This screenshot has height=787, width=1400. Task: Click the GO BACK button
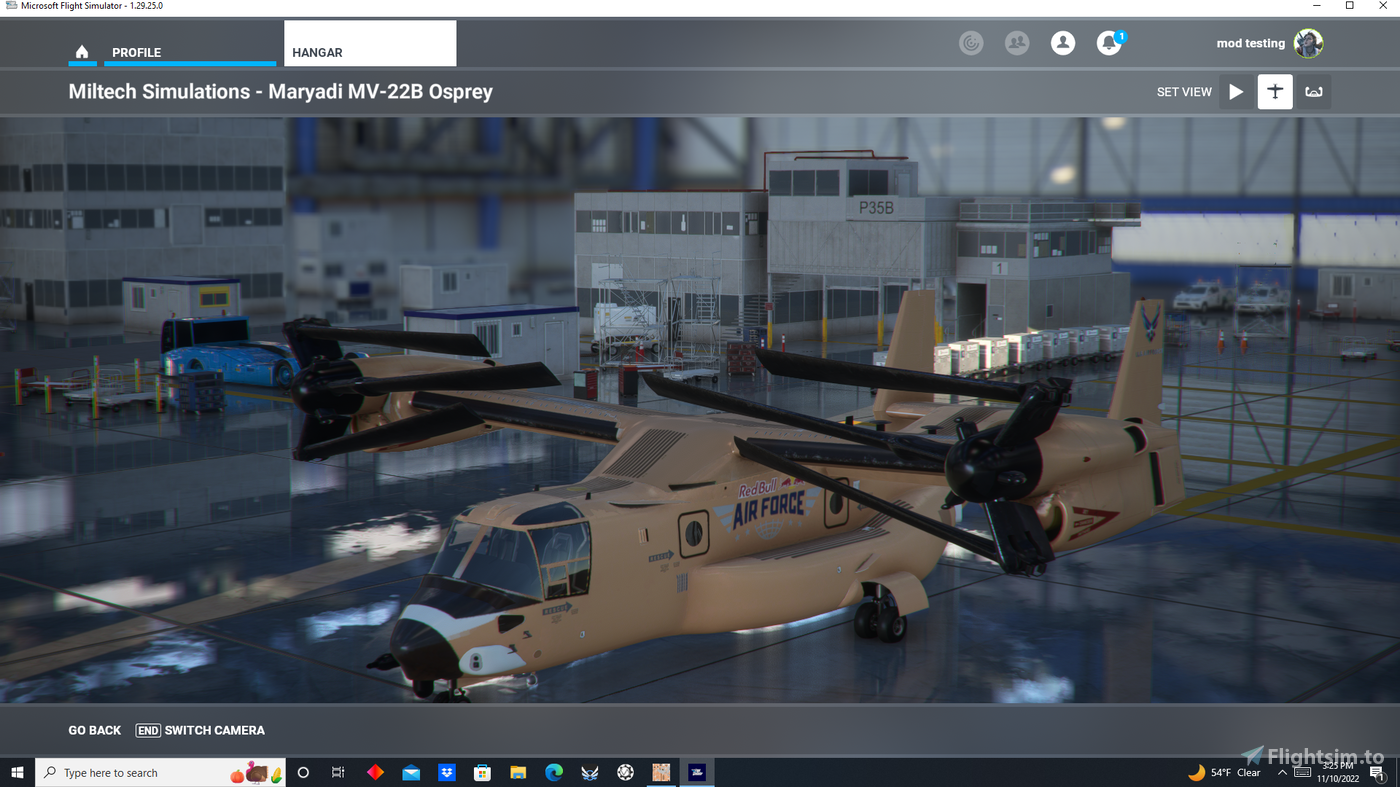coord(94,730)
